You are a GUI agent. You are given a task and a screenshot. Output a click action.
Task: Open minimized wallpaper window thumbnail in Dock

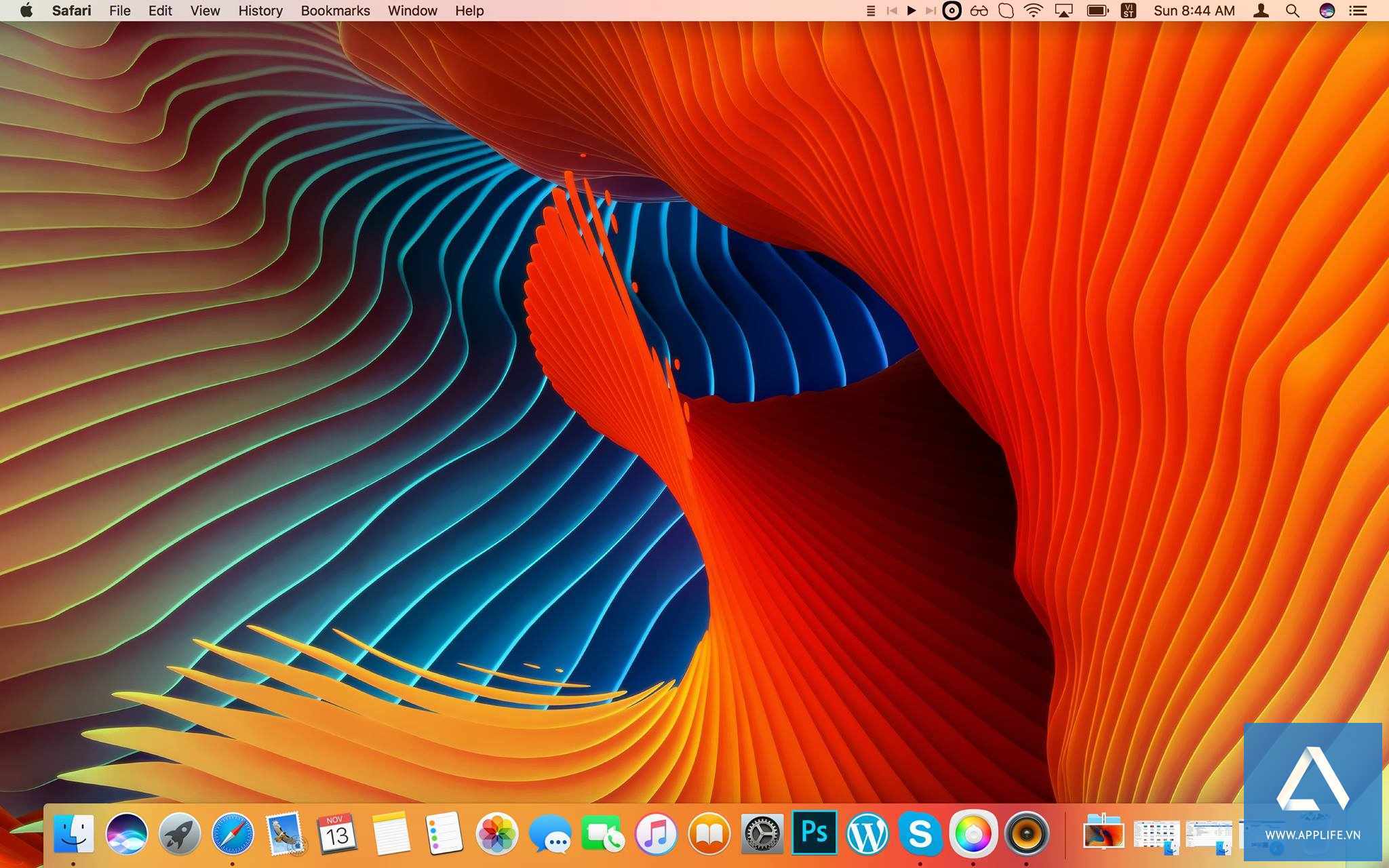pyautogui.click(x=1103, y=833)
